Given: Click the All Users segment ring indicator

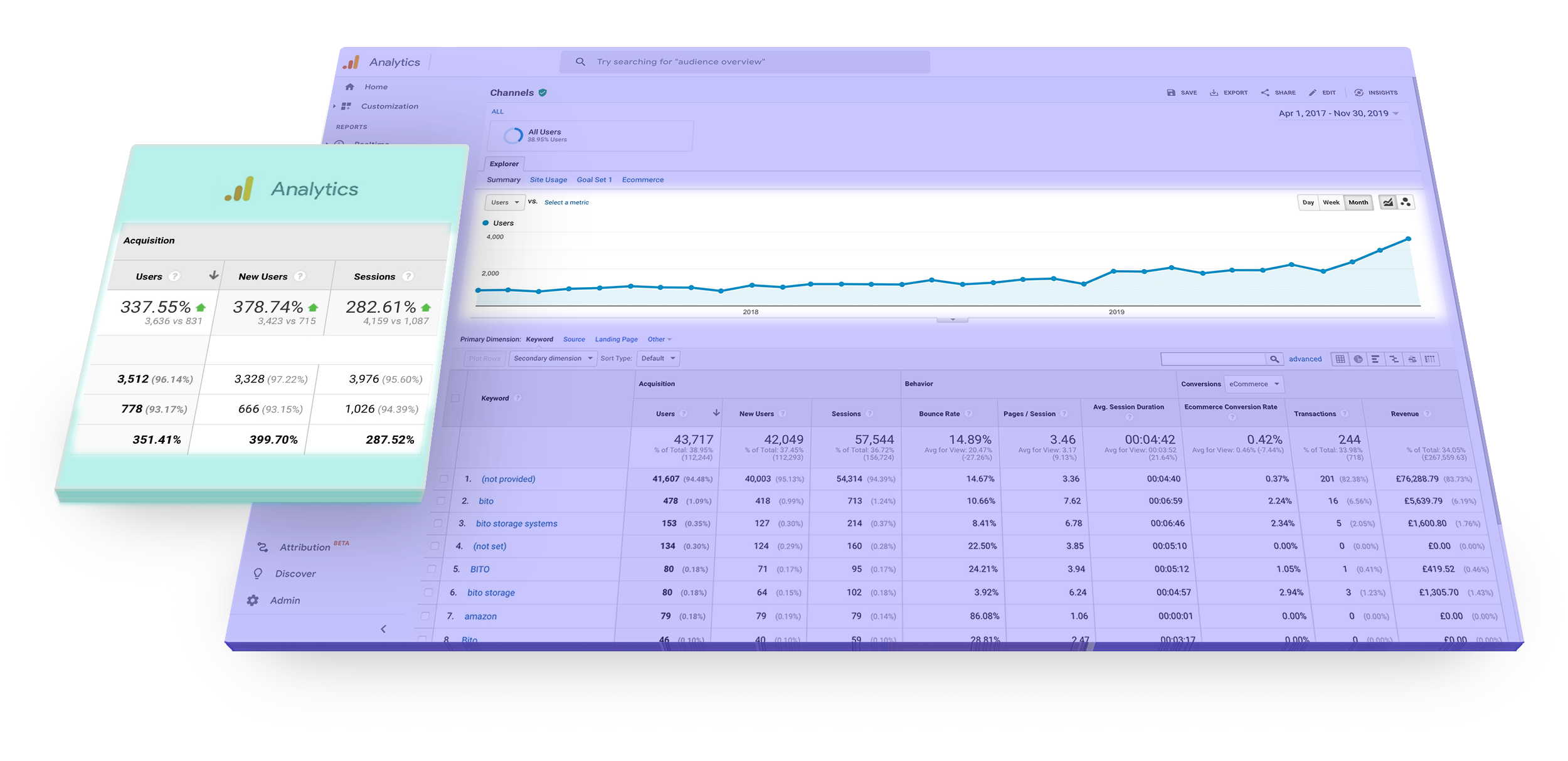Looking at the screenshot, I should (513, 135).
